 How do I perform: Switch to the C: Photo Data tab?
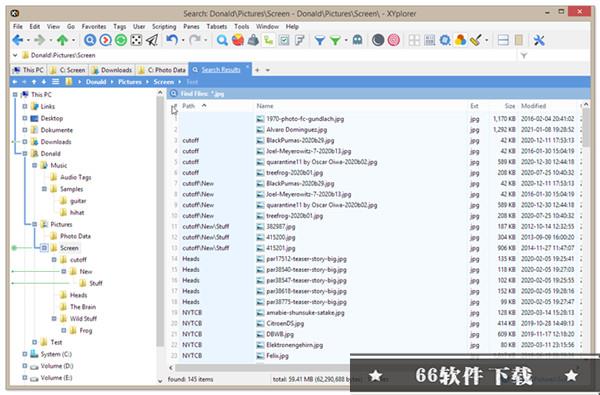pos(162,70)
